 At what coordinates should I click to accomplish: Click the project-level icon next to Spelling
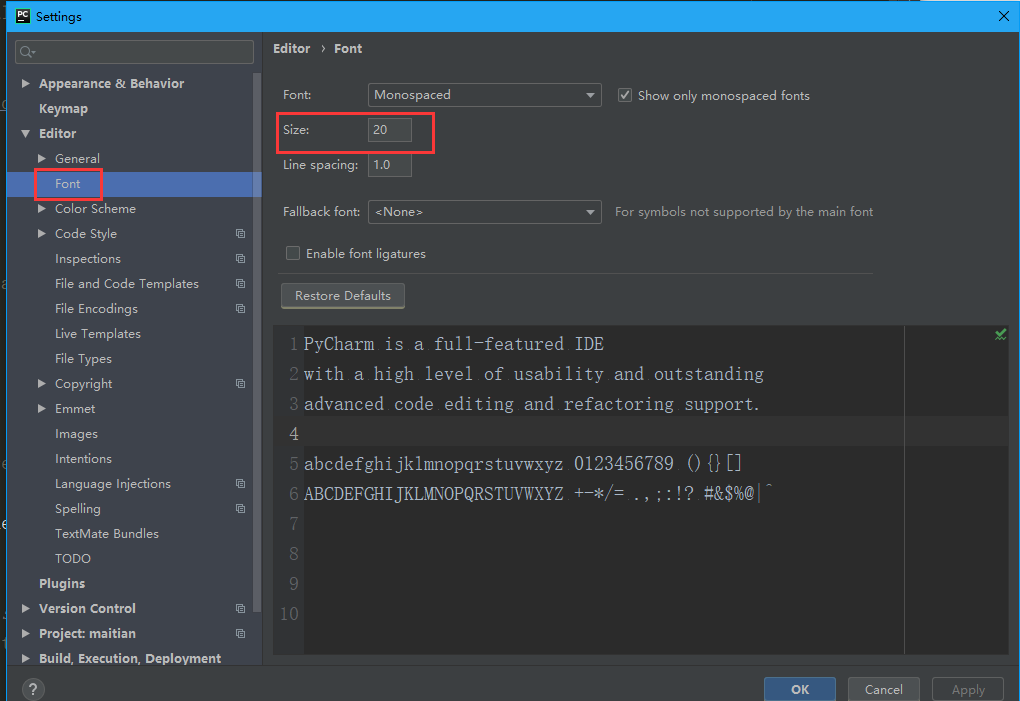click(240, 509)
